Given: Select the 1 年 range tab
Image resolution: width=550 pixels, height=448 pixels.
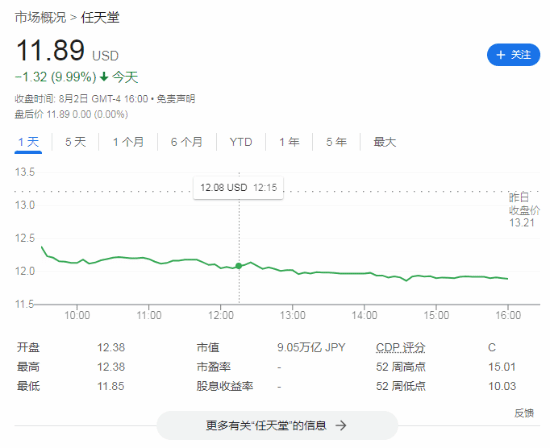Looking at the screenshot, I should [289, 142].
